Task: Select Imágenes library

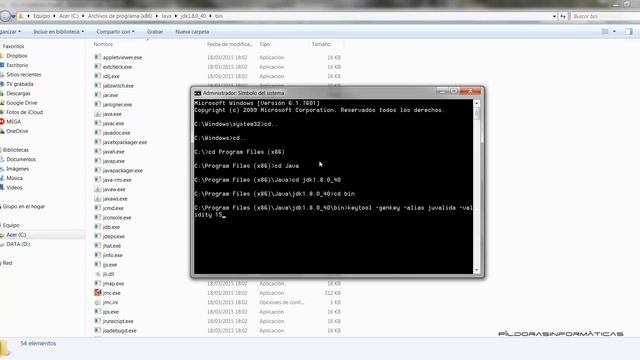Action: point(17,169)
